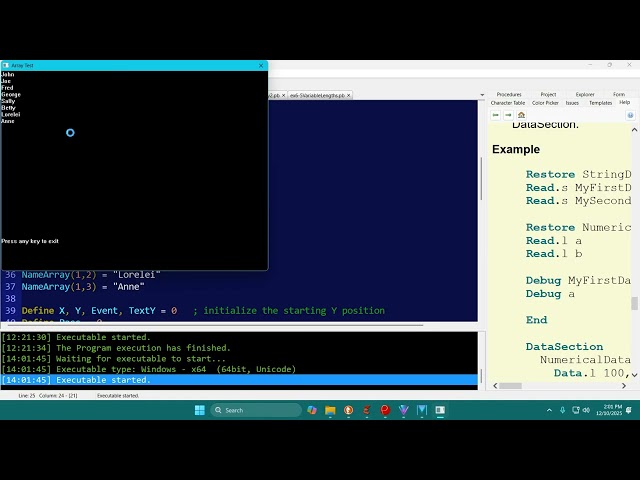This screenshot has height=480, width=640.
Task: Click the 'Example' heading in Help
Action: pos(516,149)
